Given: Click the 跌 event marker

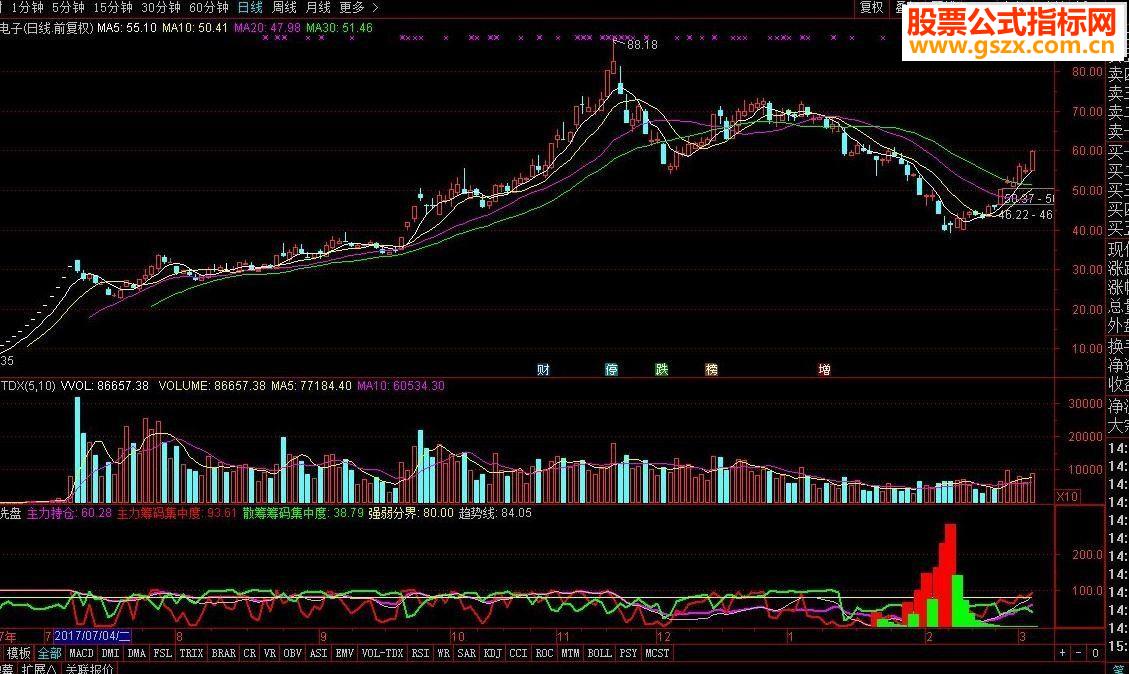Looking at the screenshot, I should tap(662, 369).
